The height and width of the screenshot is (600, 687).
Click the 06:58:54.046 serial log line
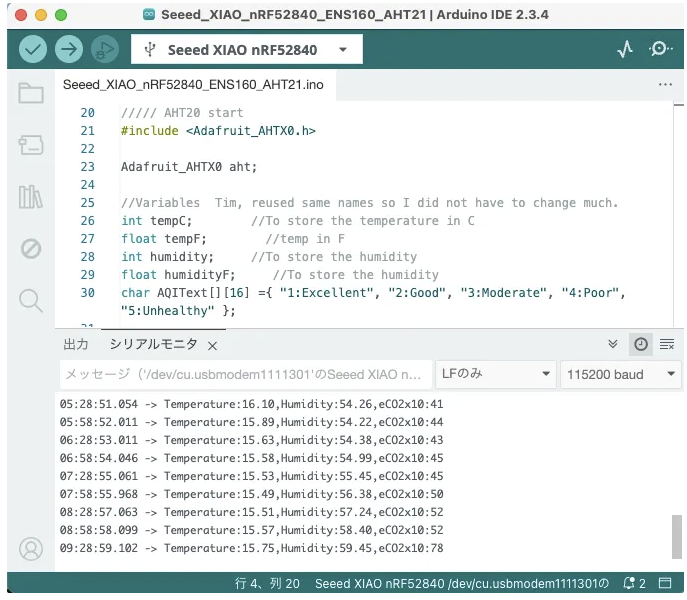251,458
